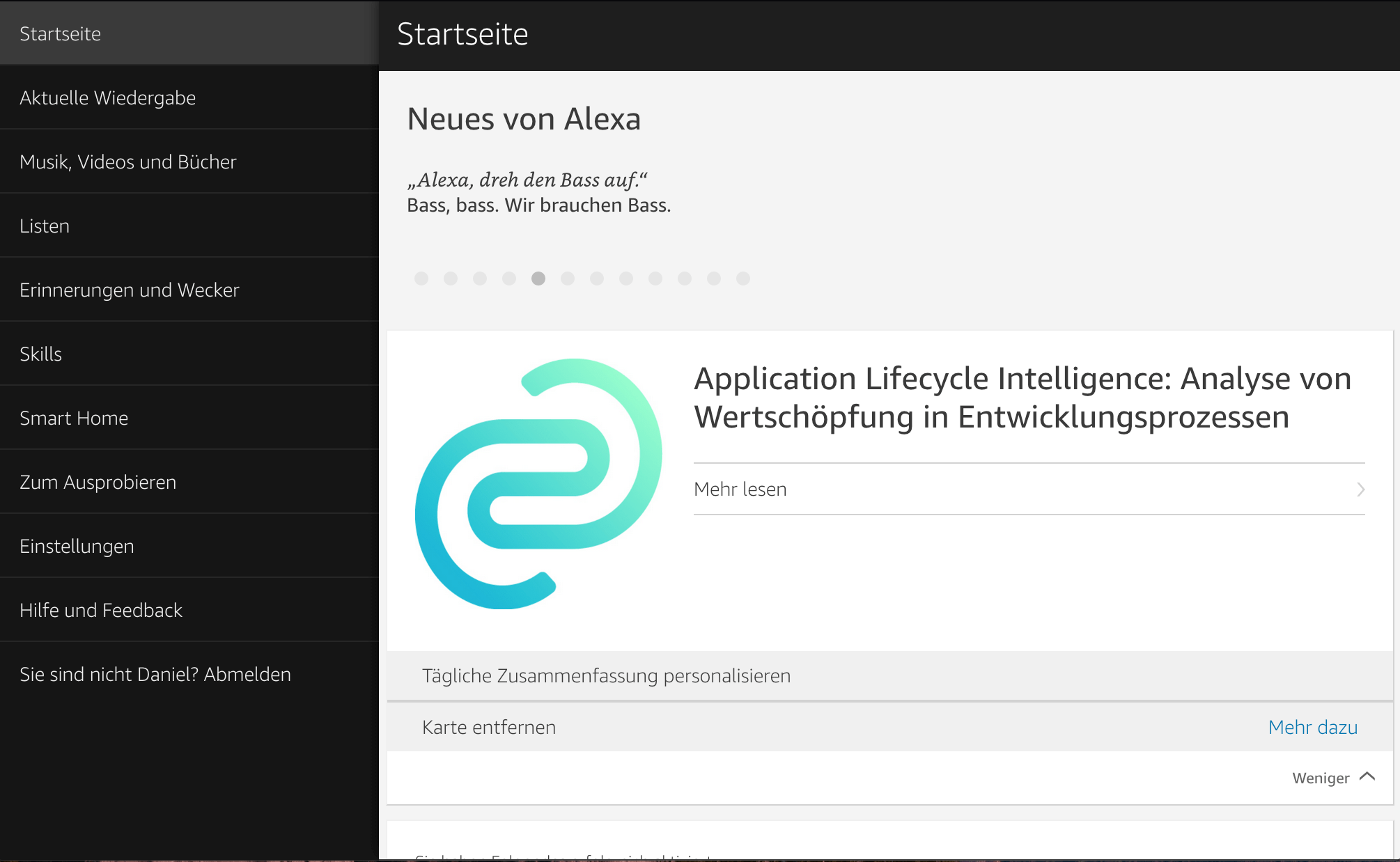1400x862 pixels.
Task: Open Erinnerungen und Wecker
Action: [130, 290]
